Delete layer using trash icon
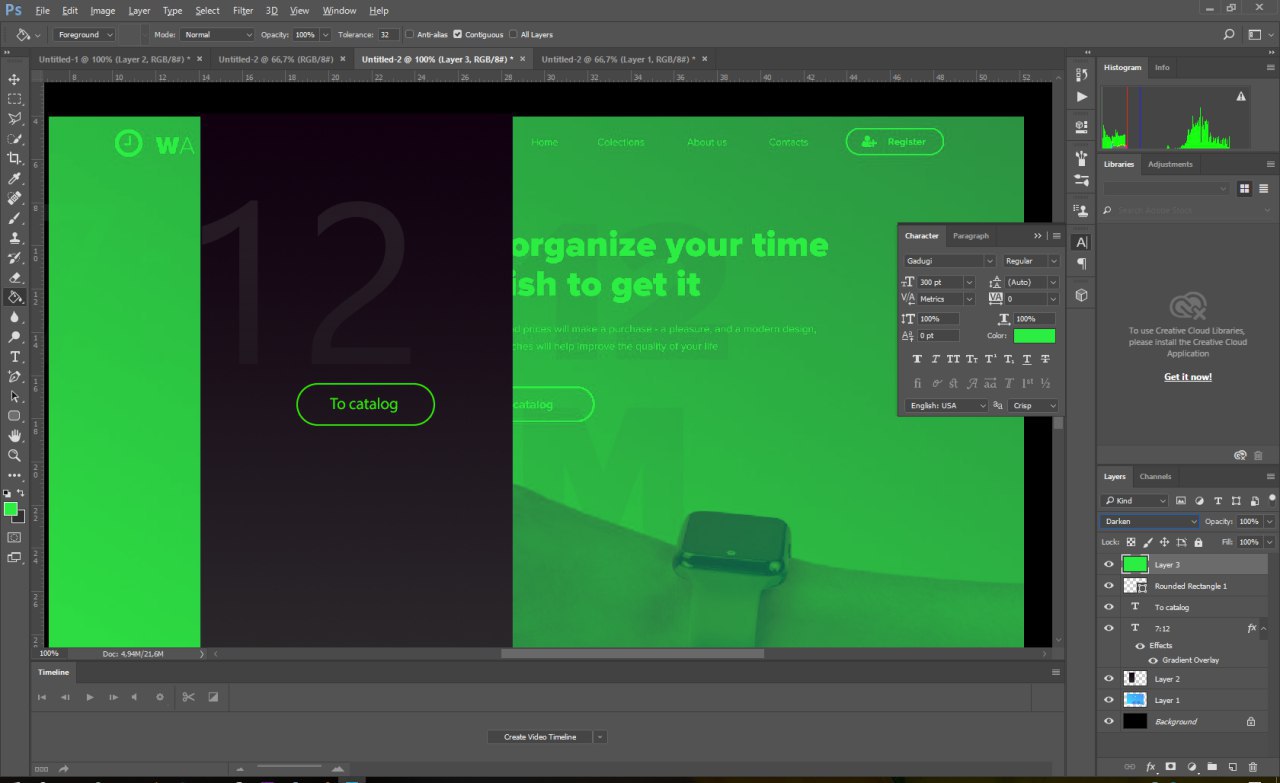1280x783 pixels. [1253, 767]
